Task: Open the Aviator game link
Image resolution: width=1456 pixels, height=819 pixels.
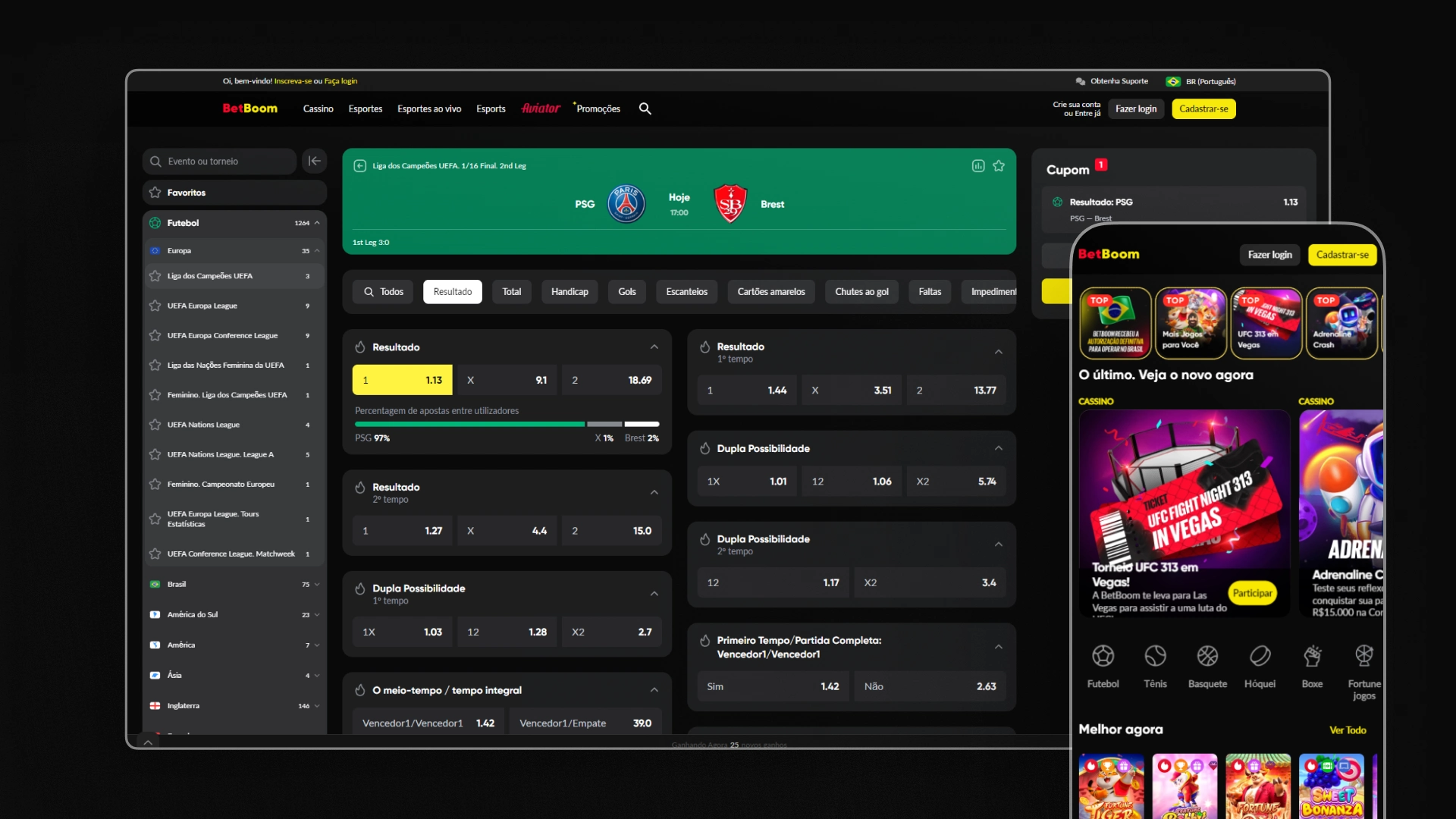Action: (541, 108)
